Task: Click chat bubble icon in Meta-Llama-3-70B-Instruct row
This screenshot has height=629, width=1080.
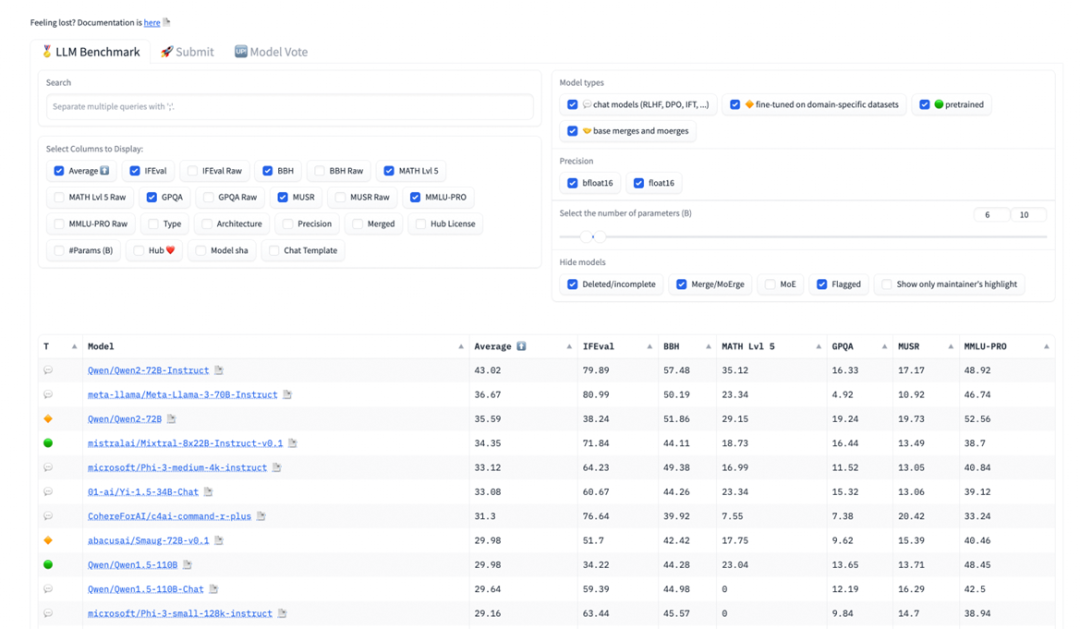Action: [x=48, y=395]
